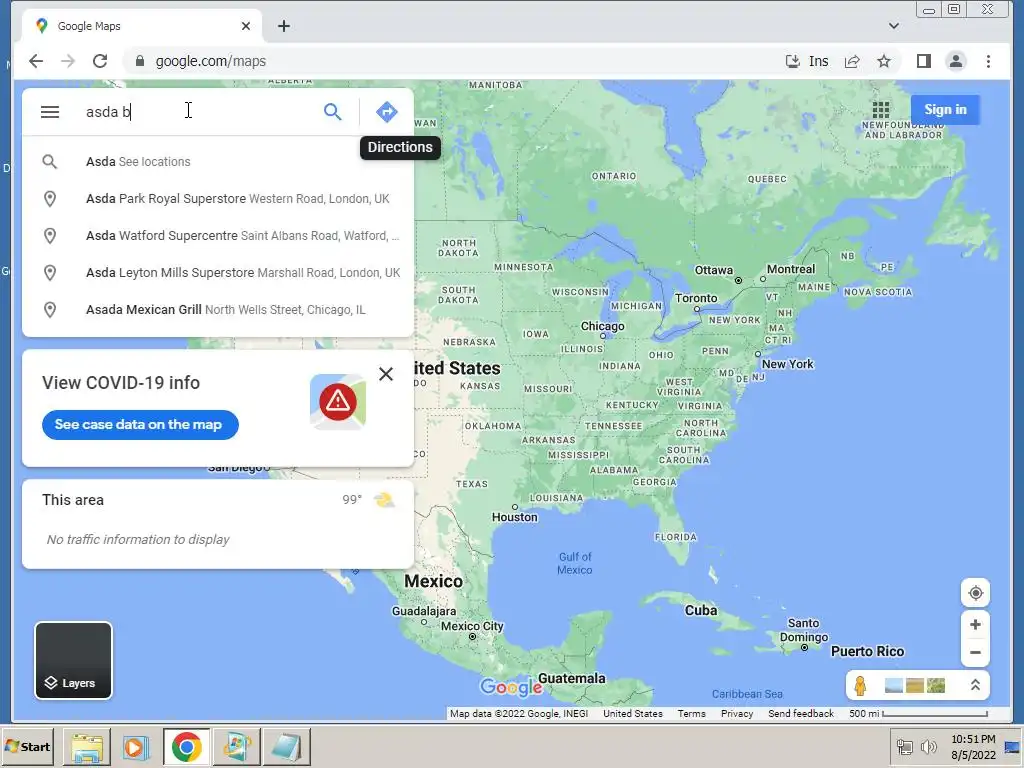1024x768 pixels.
Task: Zoom out with the minus button
Action: 975,652
